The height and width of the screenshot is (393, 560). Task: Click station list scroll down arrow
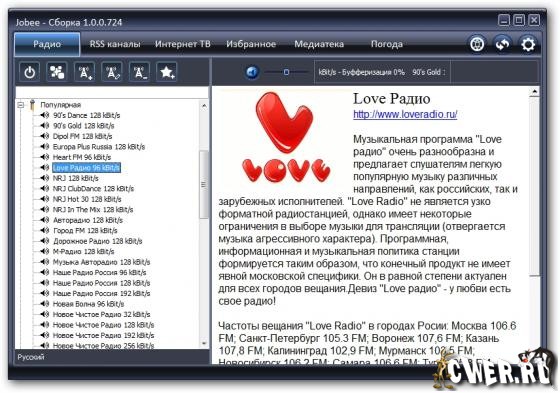[x=204, y=343]
